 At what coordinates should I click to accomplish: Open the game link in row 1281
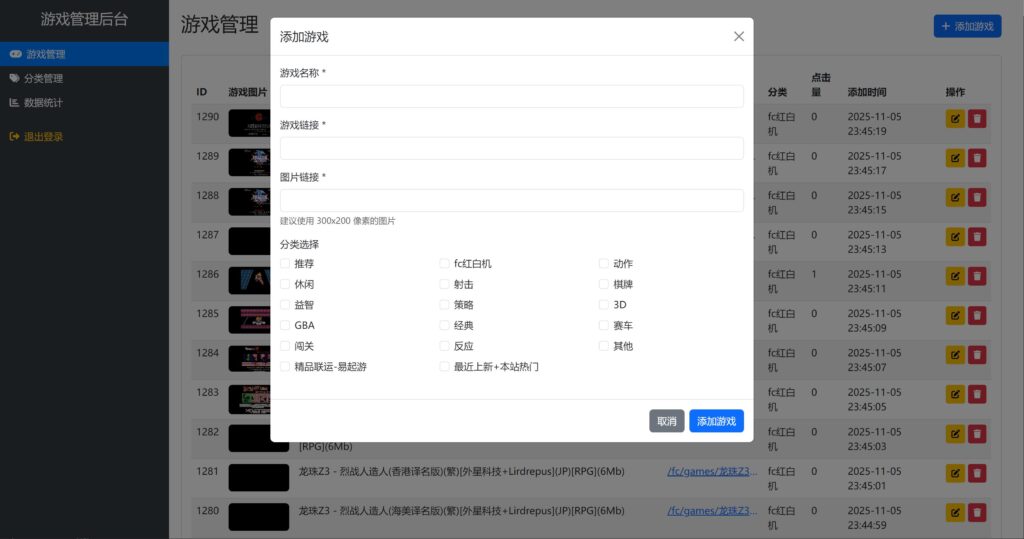[x=712, y=471]
